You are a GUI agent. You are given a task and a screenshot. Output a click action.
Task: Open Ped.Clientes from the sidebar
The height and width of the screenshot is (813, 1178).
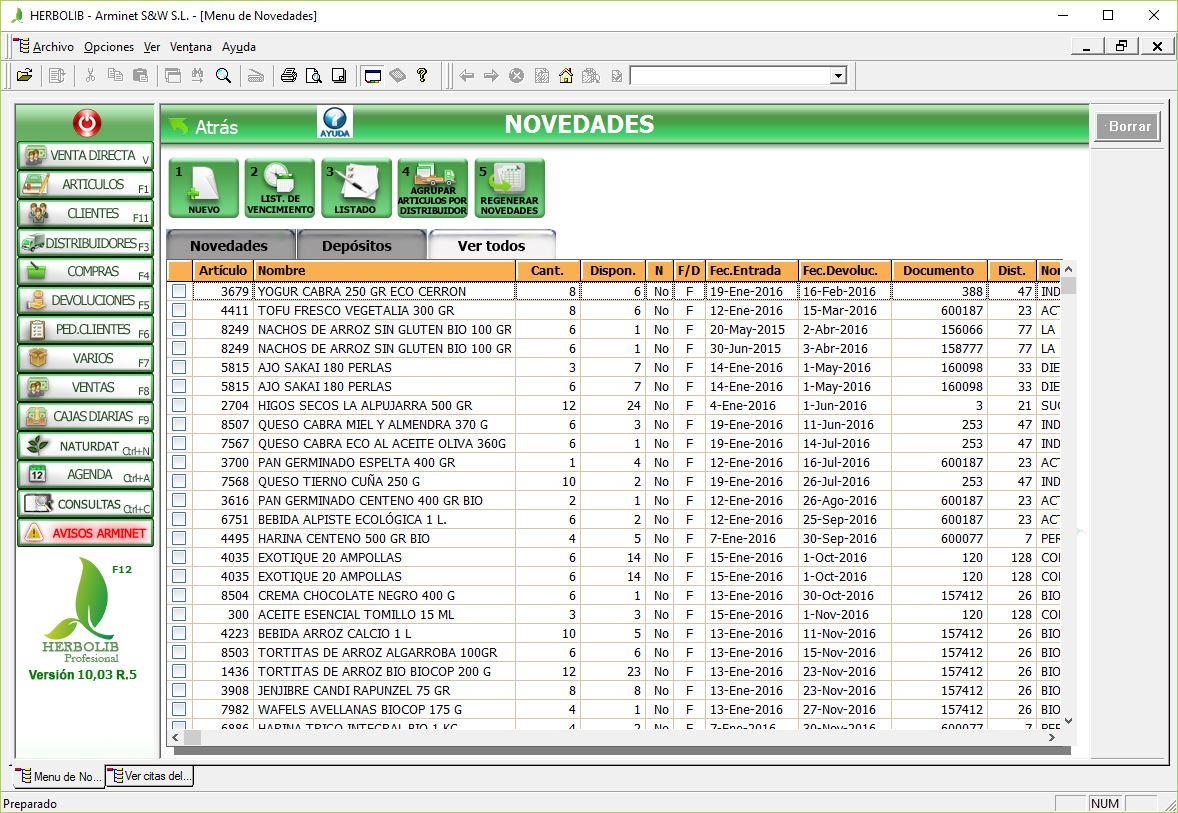click(x=86, y=330)
